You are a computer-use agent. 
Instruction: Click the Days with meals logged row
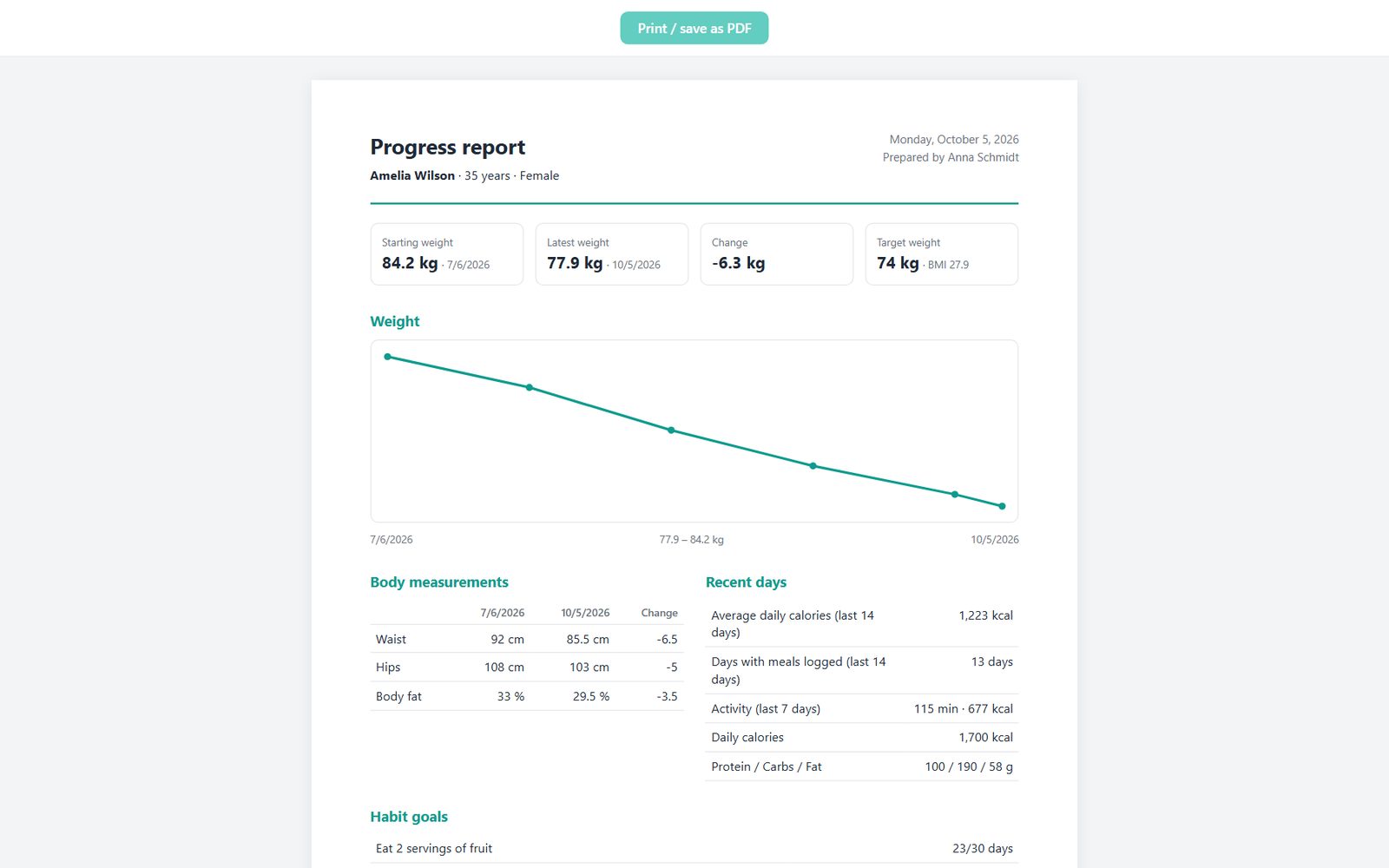(862, 670)
